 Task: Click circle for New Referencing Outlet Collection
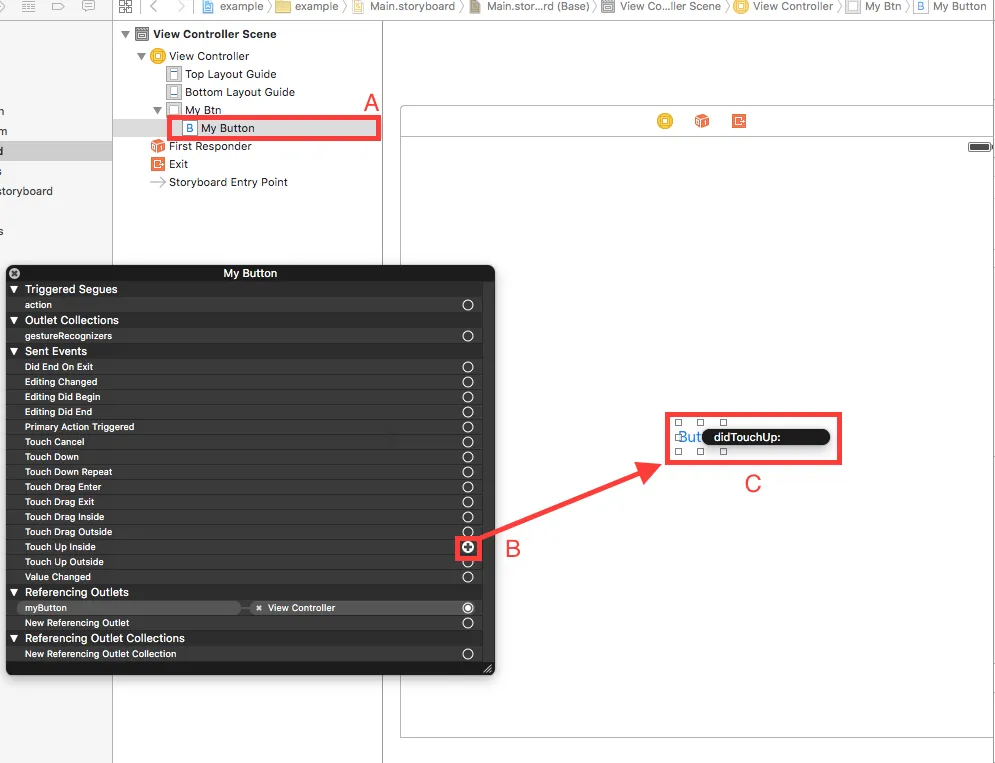[468, 654]
